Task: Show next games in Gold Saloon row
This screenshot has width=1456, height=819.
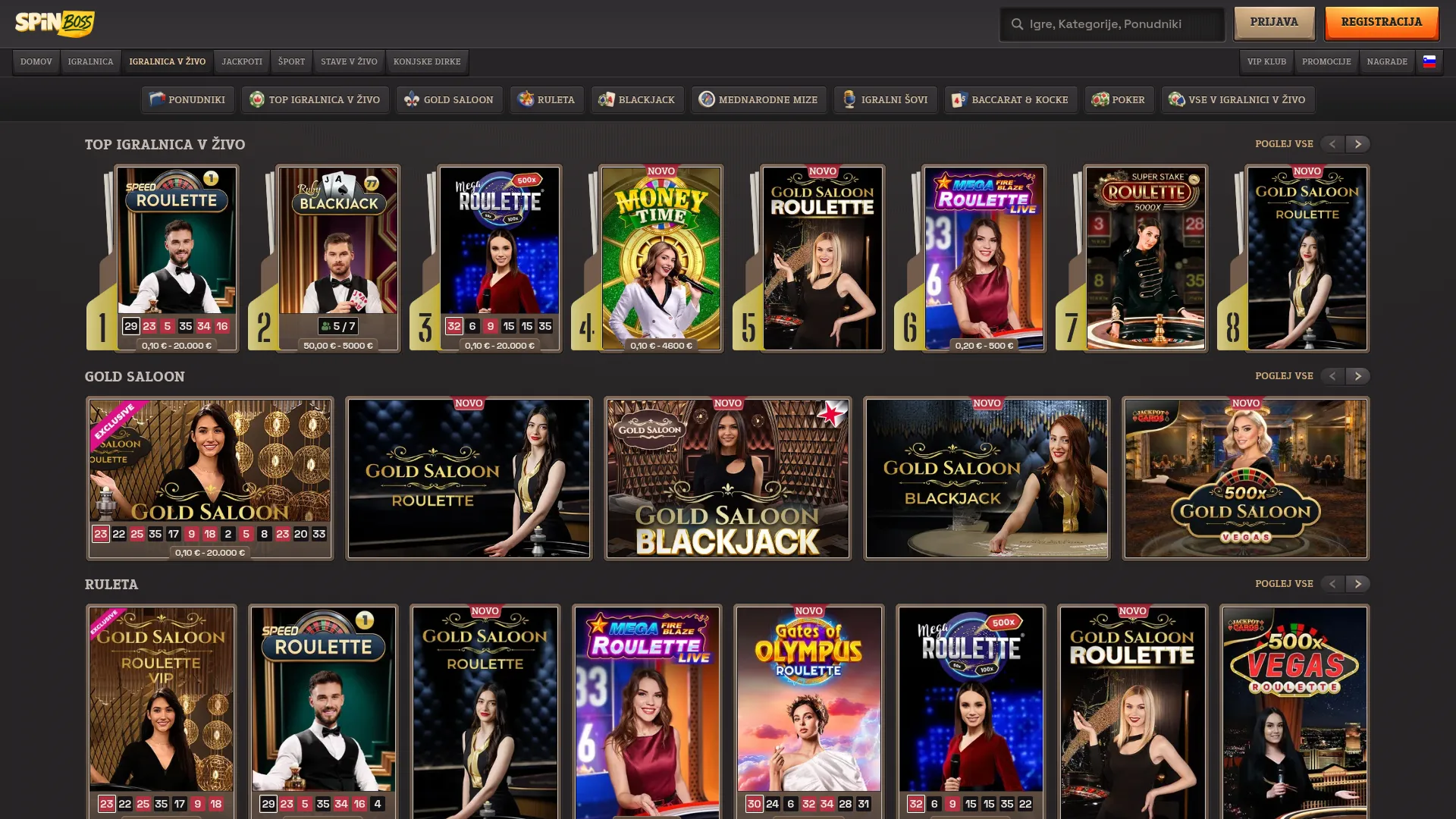Action: click(1358, 376)
